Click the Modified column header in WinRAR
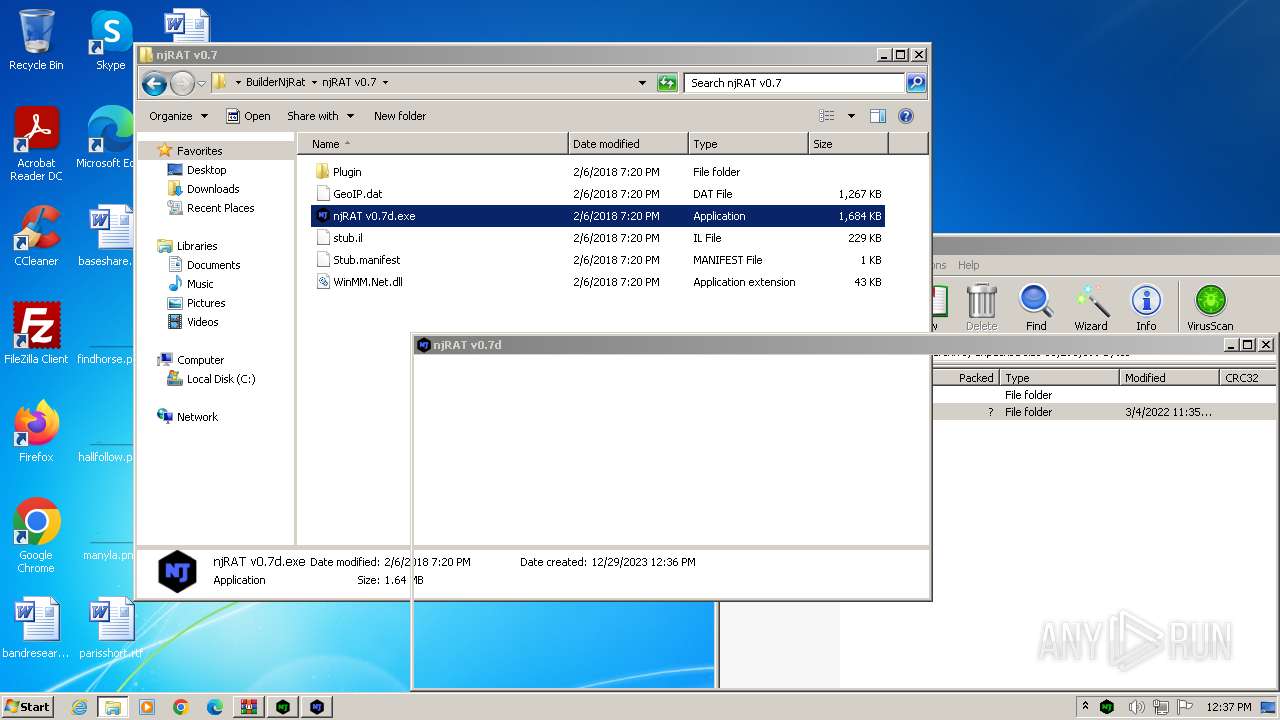Screen dimensions: 1280x720 pos(1169,378)
